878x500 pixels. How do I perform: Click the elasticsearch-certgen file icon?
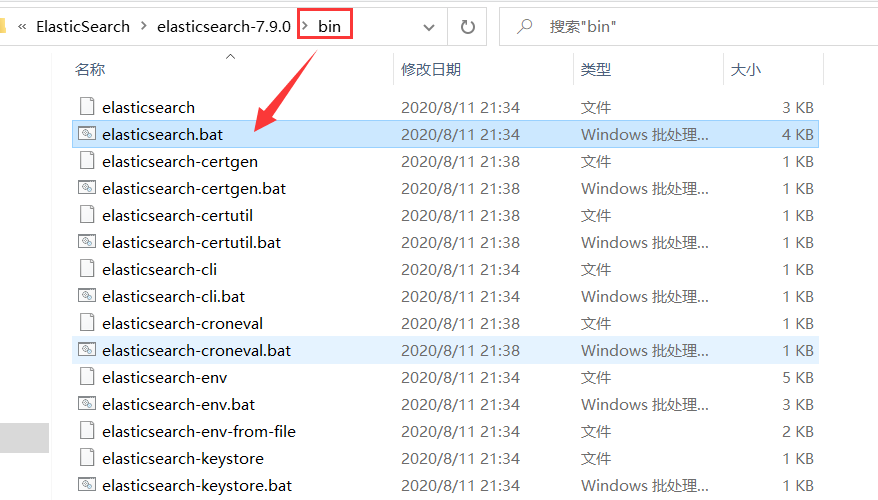[87, 161]
